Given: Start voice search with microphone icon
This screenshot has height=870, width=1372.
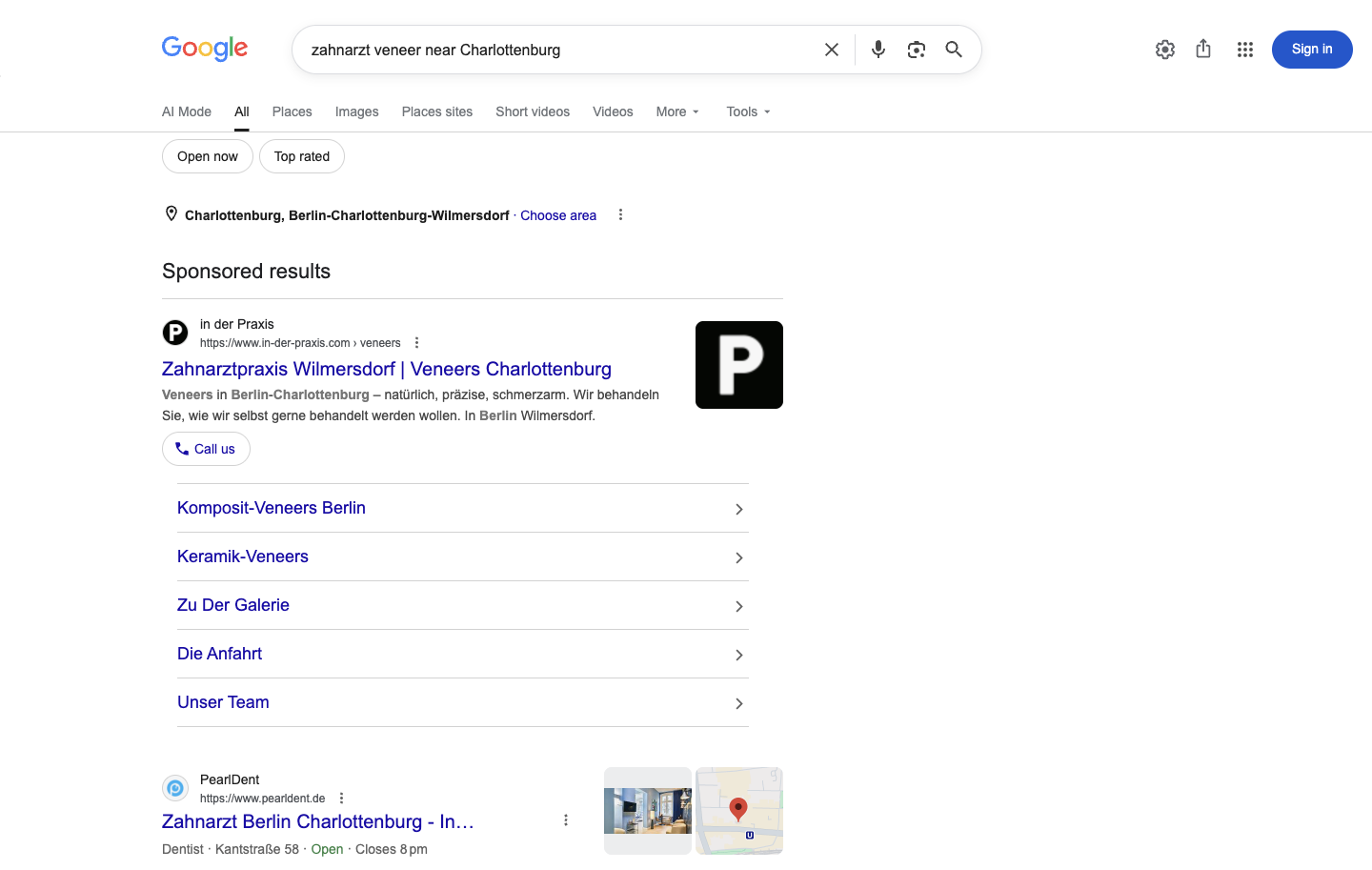Looking at the screenshot, I should click(878, 50).
